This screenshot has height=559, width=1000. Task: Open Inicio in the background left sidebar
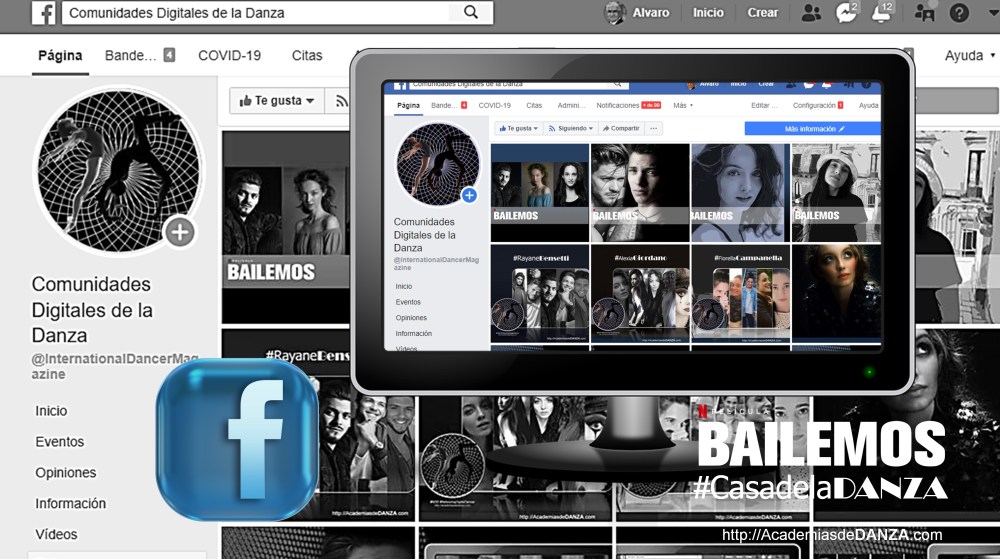[51, 411]
